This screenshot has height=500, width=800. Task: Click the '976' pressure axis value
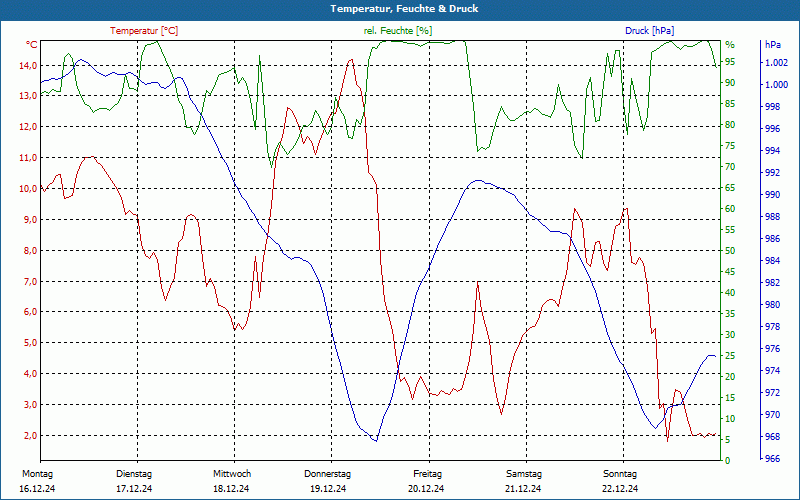pos(772,349)
